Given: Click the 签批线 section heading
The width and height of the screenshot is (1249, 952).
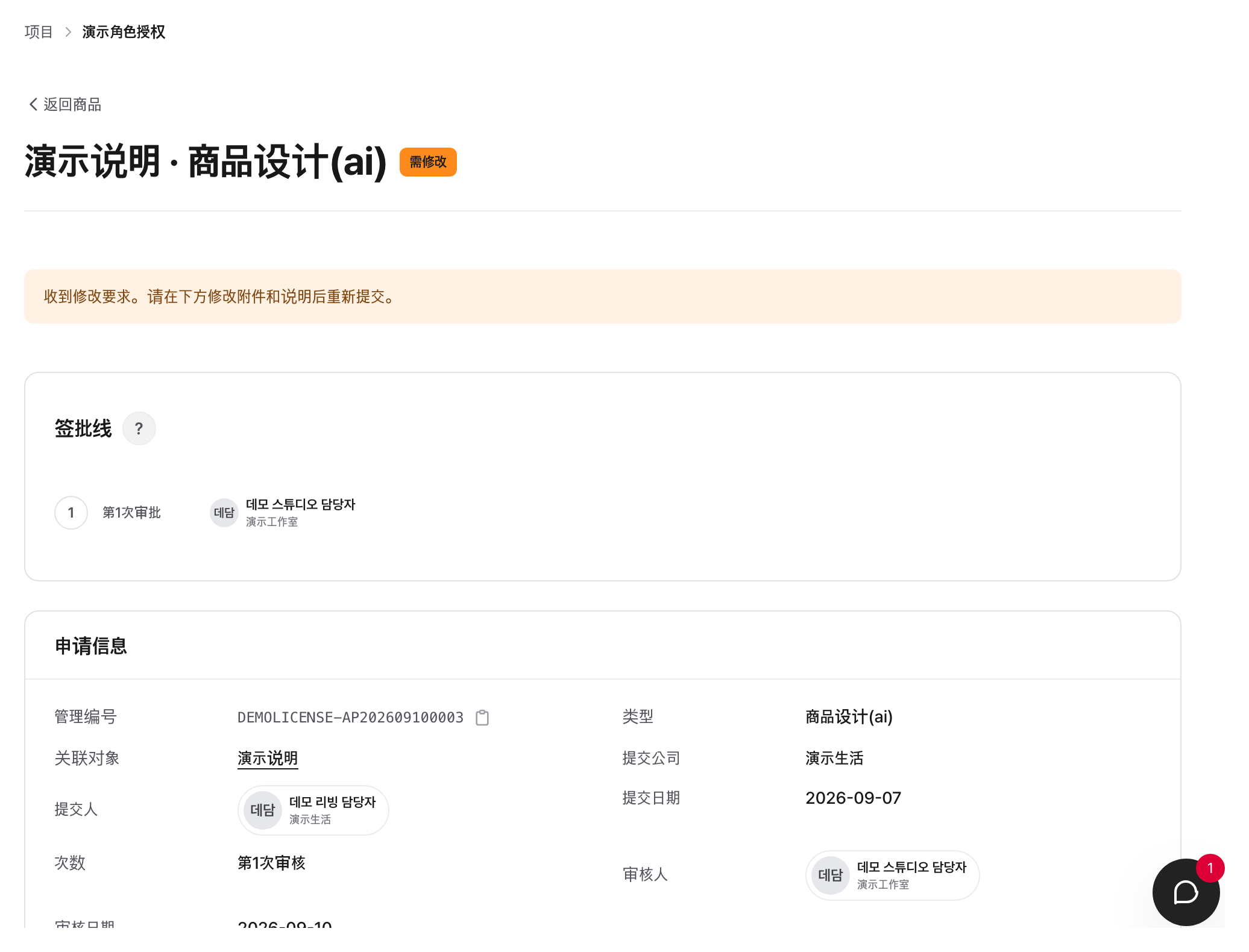Looking at the screenshot, I should [83, 428].
